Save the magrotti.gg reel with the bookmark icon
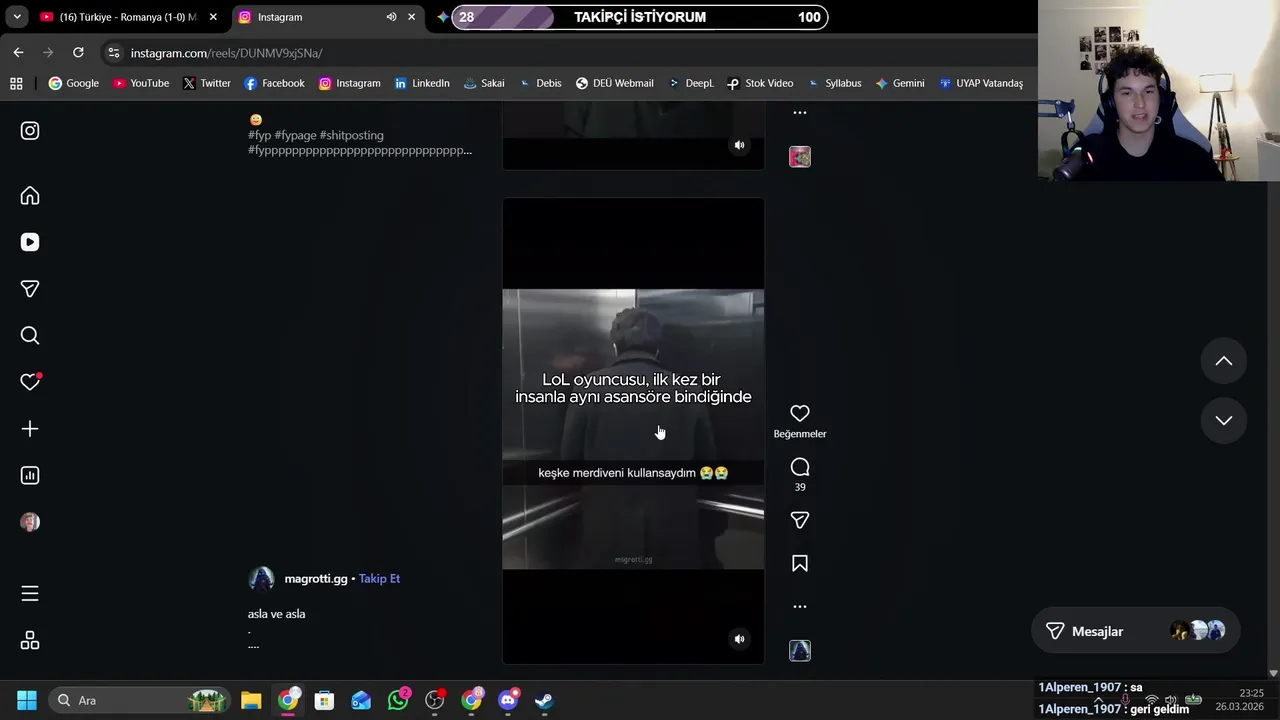 pyautogui.click(x=800, y=564)
